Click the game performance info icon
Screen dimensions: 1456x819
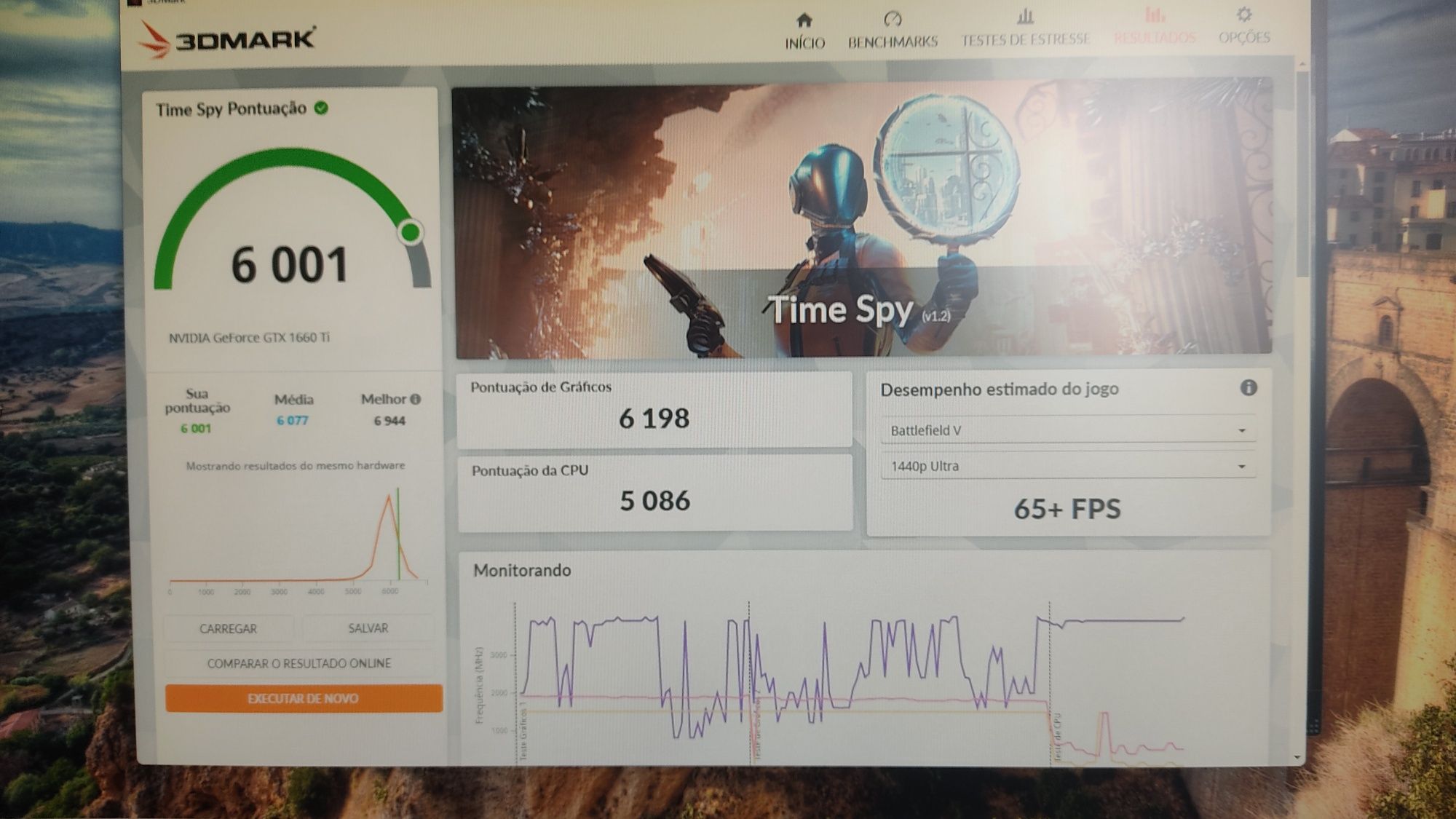coord(1249,387)
